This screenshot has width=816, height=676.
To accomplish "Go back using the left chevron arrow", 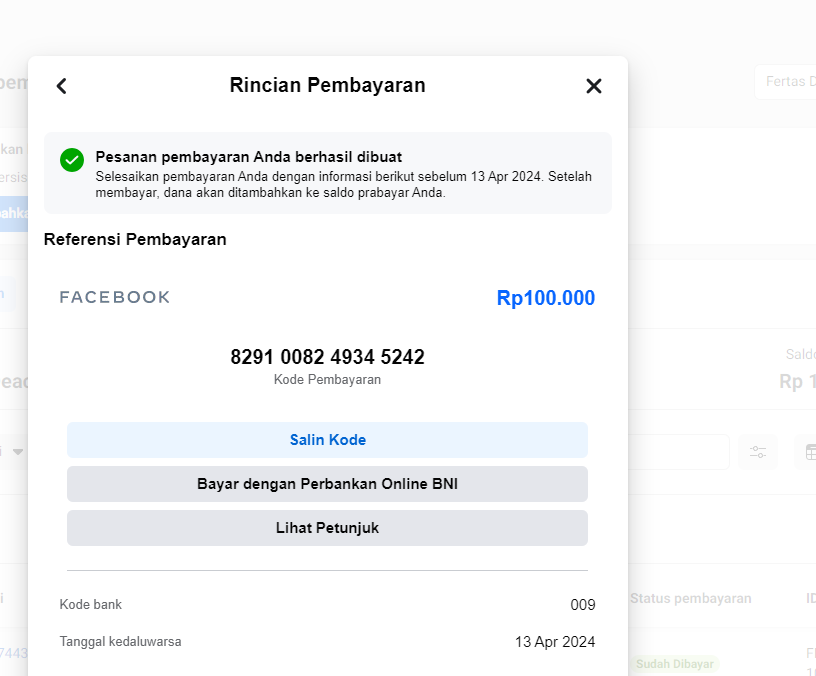I will (62, 86).
